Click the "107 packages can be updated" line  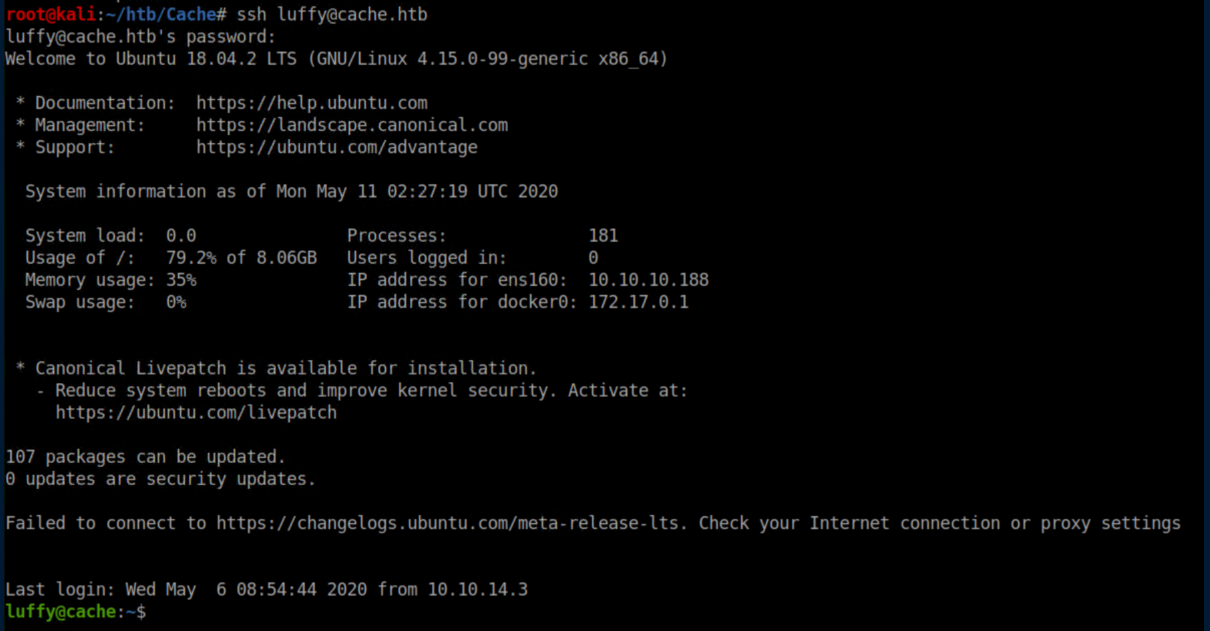pyautogui.click(x=146, y=457)
